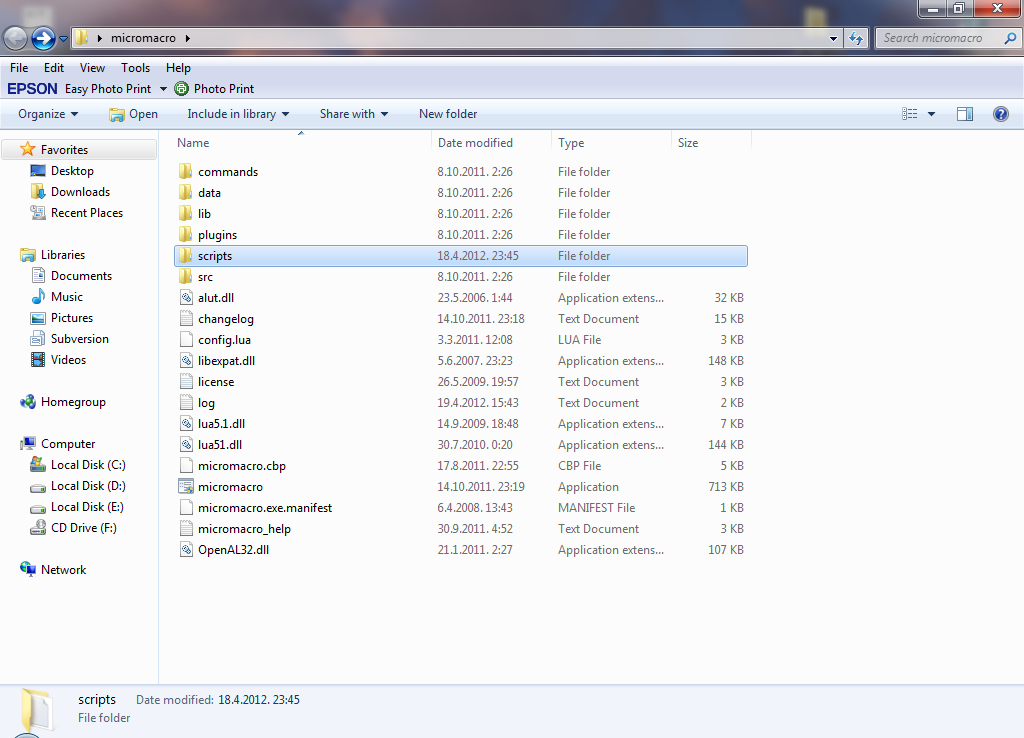
Task: Click the Back navigation arrow button
Action: point(16,39)
